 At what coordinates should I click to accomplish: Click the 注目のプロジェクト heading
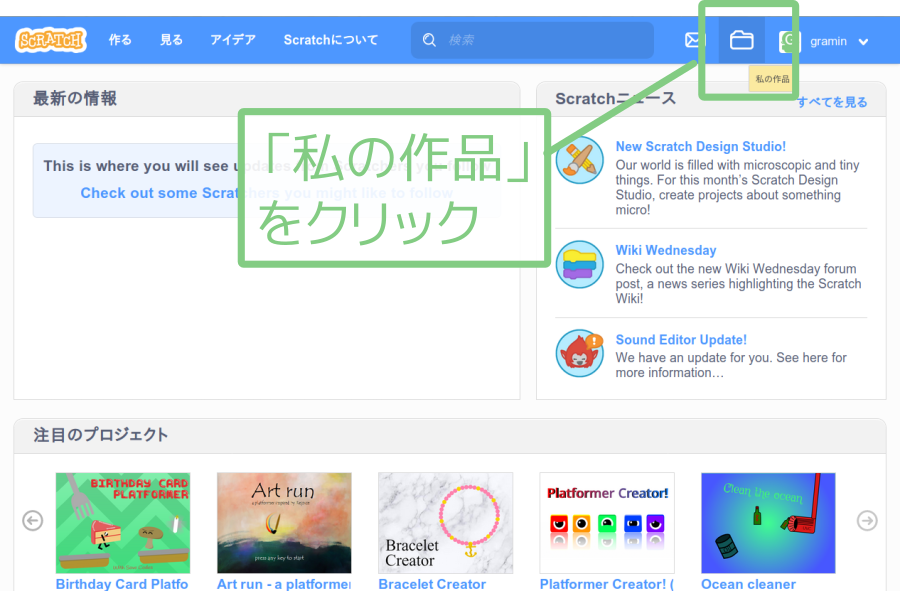100,434
